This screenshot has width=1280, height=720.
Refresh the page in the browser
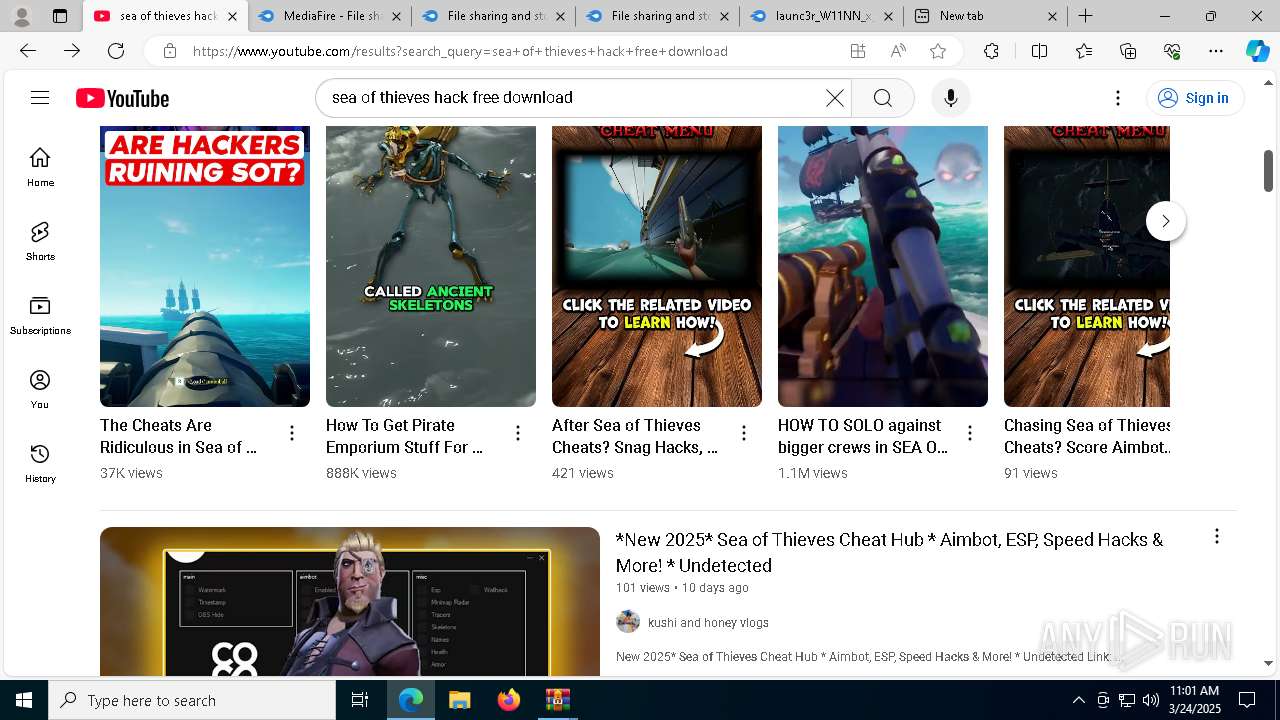(x=116, y=51)
